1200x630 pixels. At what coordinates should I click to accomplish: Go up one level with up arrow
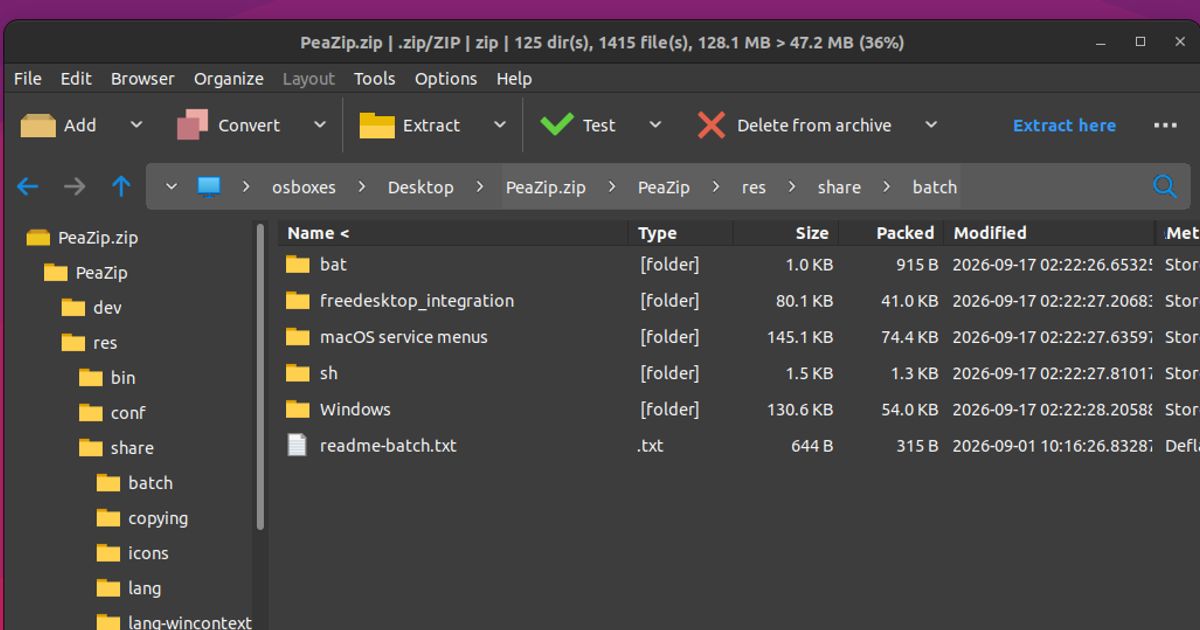(x=121, y=186)
